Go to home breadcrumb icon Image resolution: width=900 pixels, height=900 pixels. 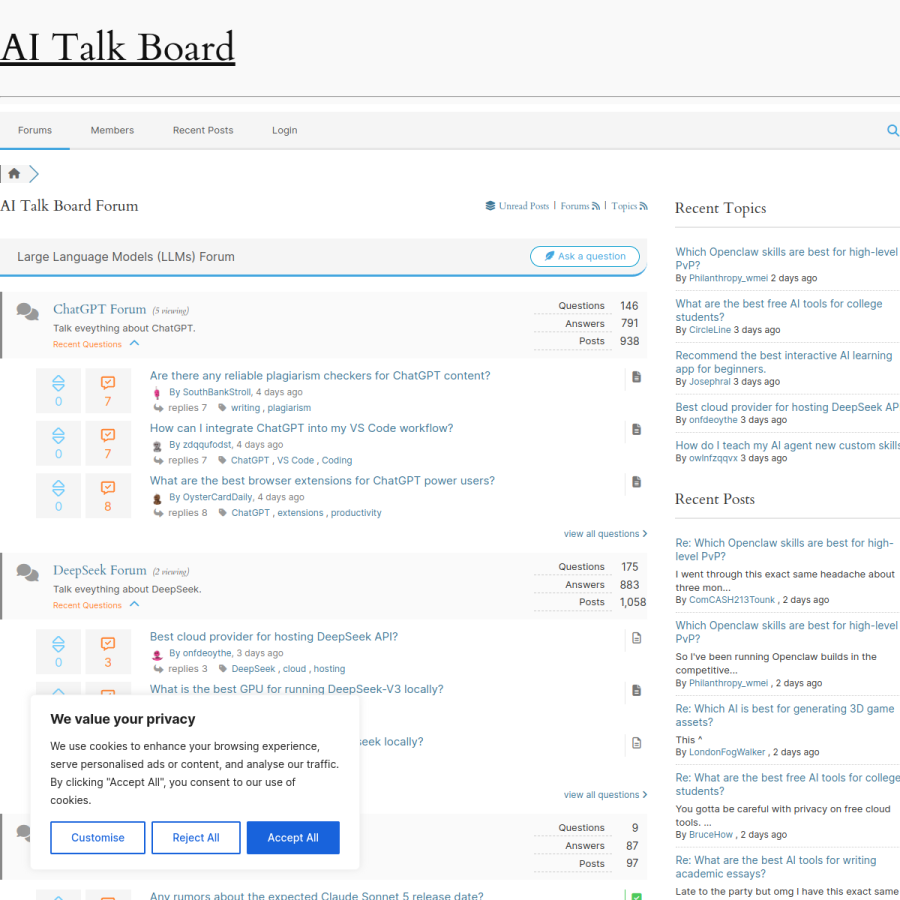[x=14, y=173]
